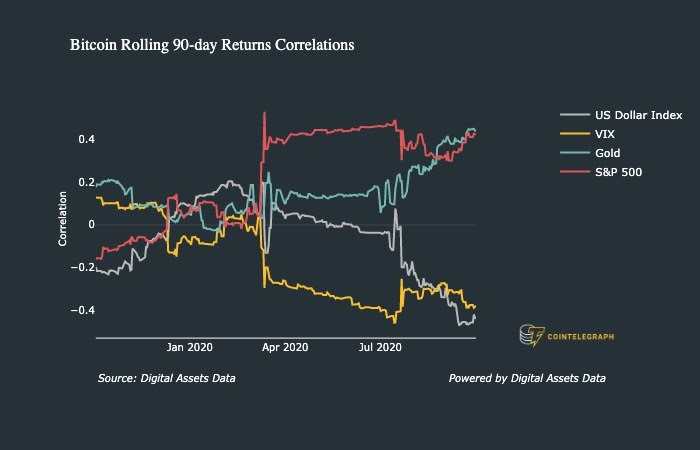
Task: Click the Cointelegraph coin stack logo icon
Action: pos(532,336)
